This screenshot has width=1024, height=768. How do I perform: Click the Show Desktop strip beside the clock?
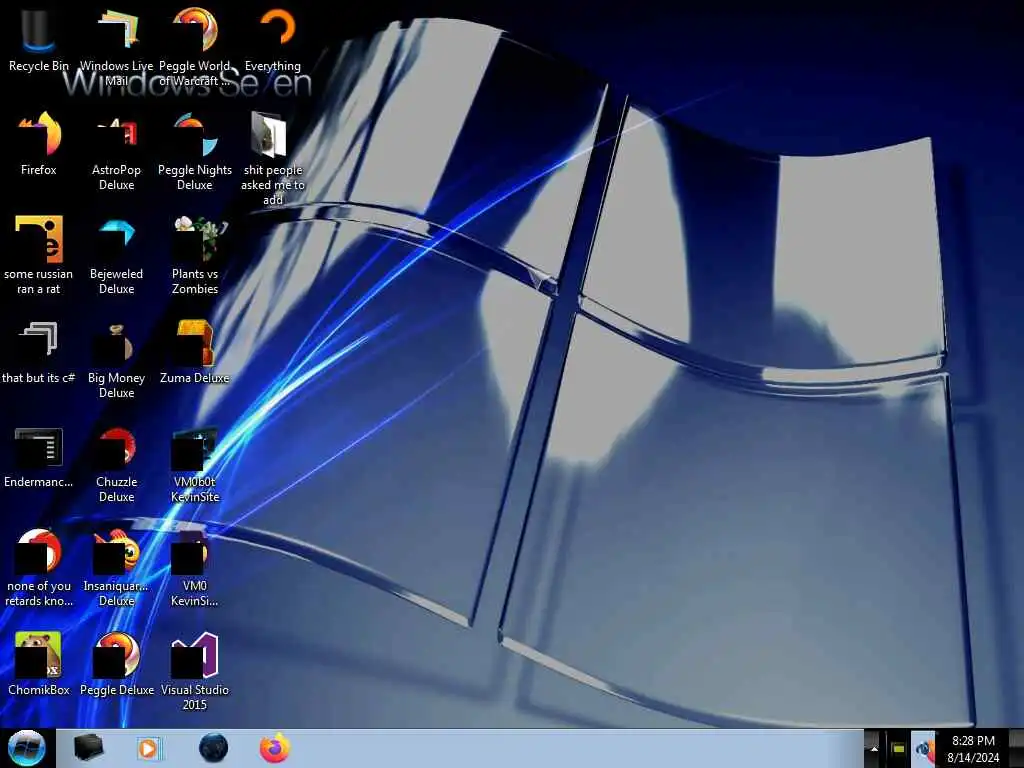click(1016, 749)
